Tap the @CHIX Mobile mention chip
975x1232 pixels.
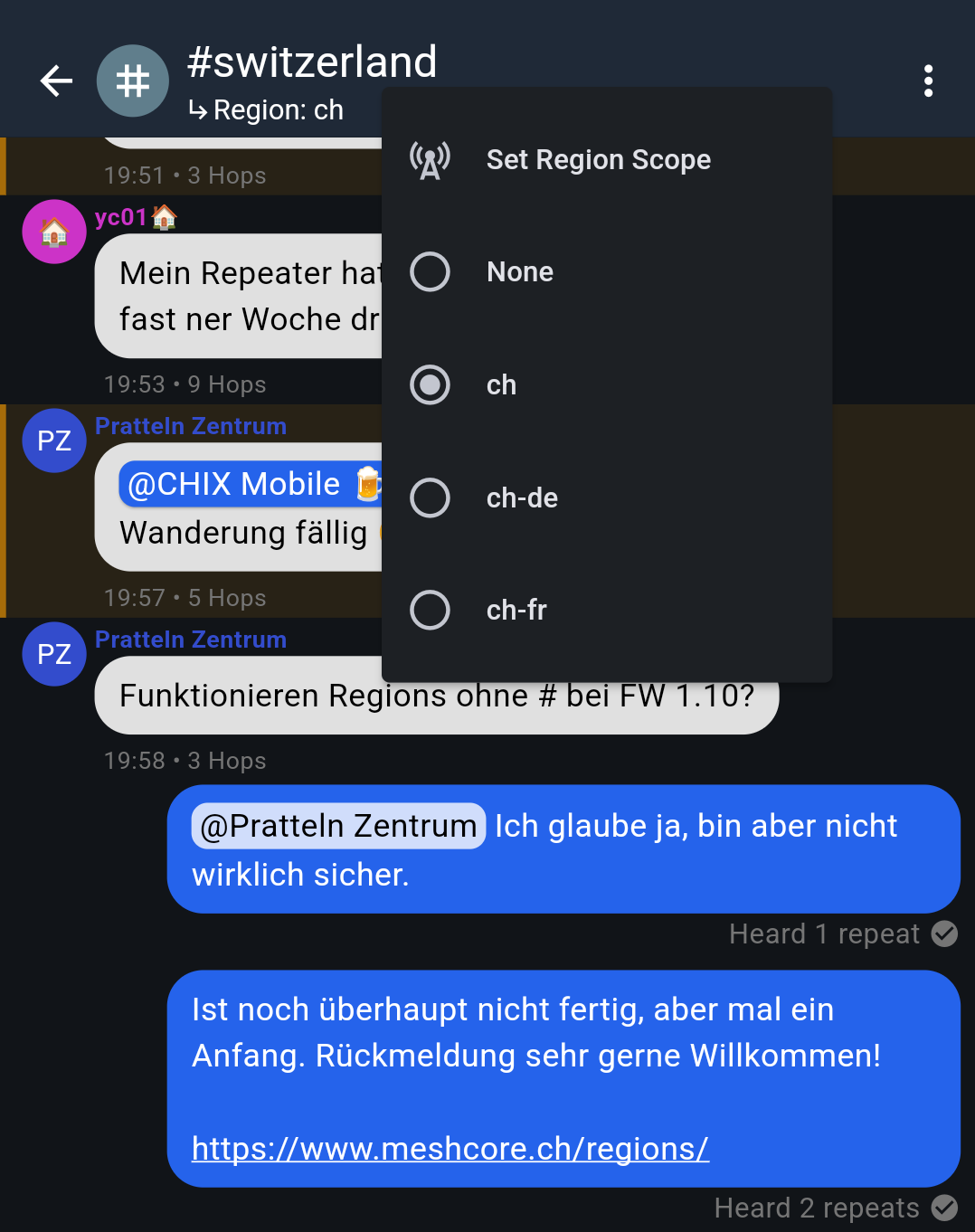point(251,485)
